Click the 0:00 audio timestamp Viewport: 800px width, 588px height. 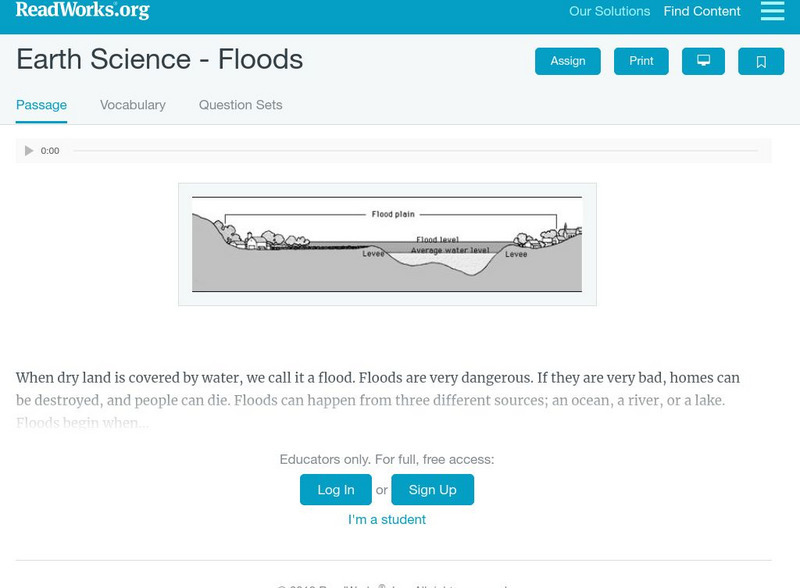pyautogui.click(x=50, y=151)
